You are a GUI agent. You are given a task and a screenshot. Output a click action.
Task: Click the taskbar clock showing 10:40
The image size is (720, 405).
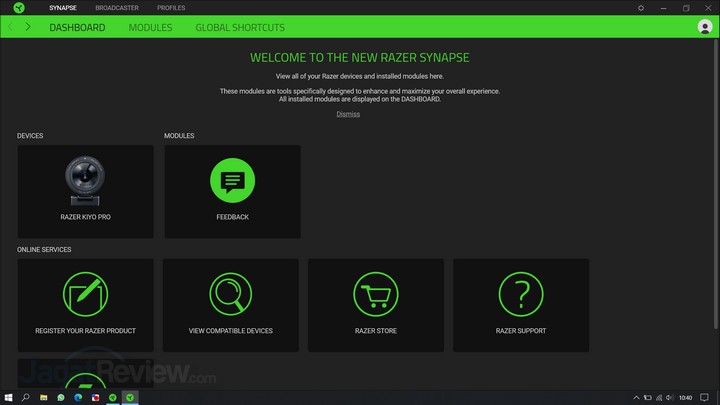tap(685, 397)
